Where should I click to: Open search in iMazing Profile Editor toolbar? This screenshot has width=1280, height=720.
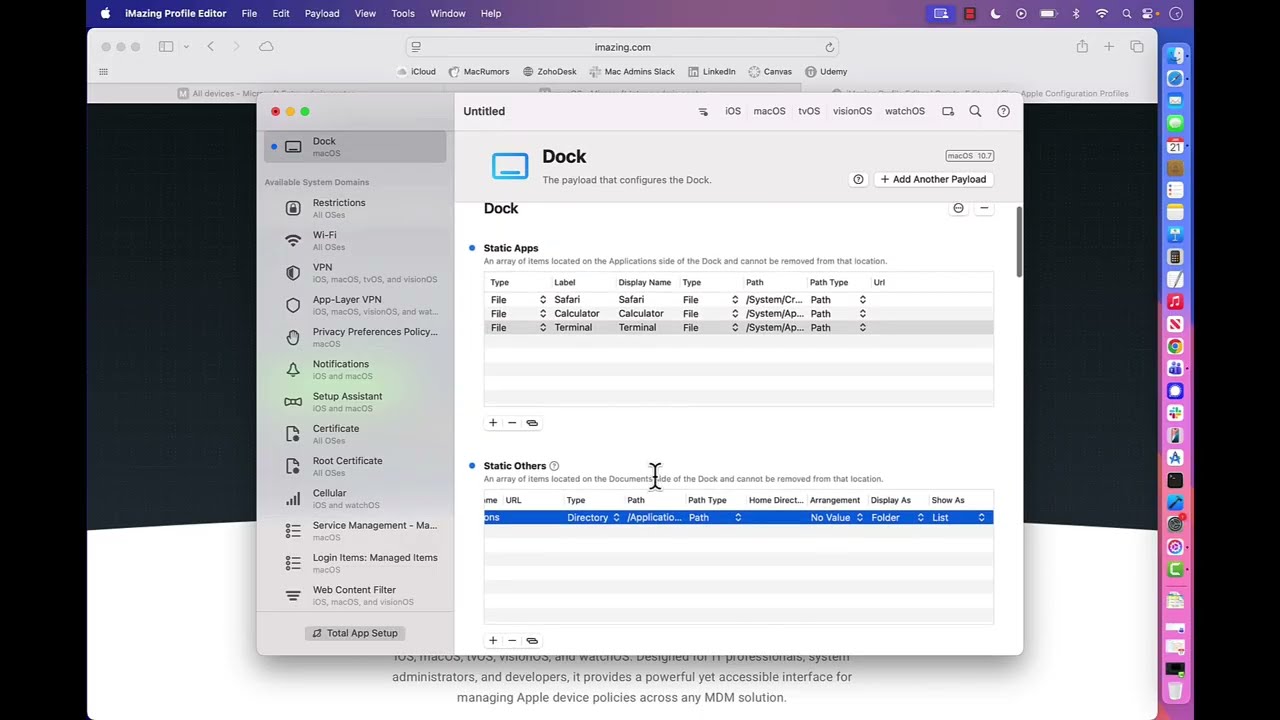[x=975, y=112]
